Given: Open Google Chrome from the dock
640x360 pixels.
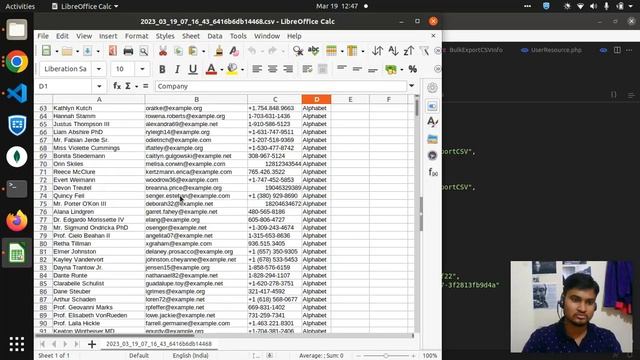Looking at the screenshot, I should 17,62.
